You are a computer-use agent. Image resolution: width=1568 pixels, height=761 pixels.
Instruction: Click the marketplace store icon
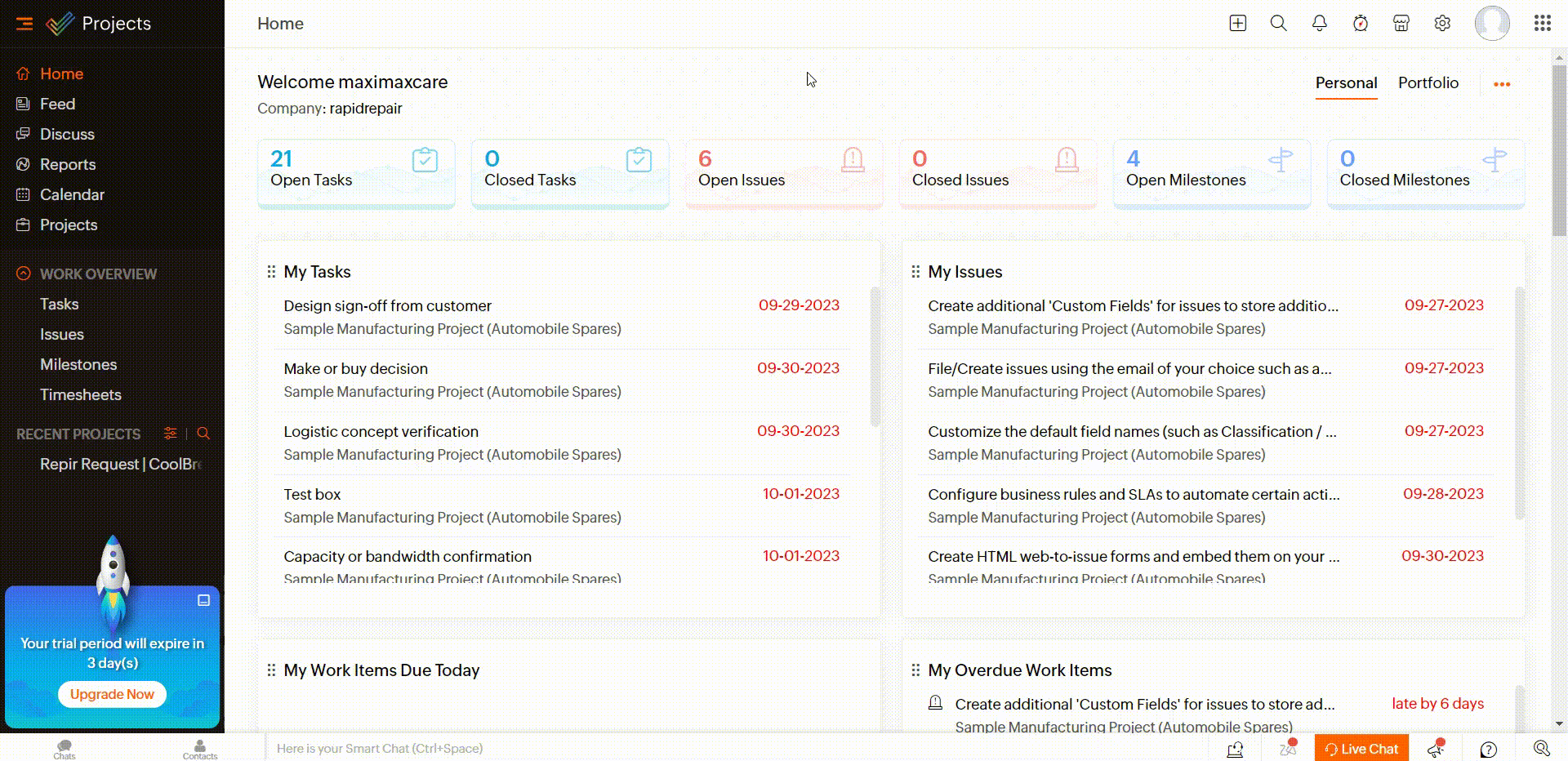coord(1401,24)
